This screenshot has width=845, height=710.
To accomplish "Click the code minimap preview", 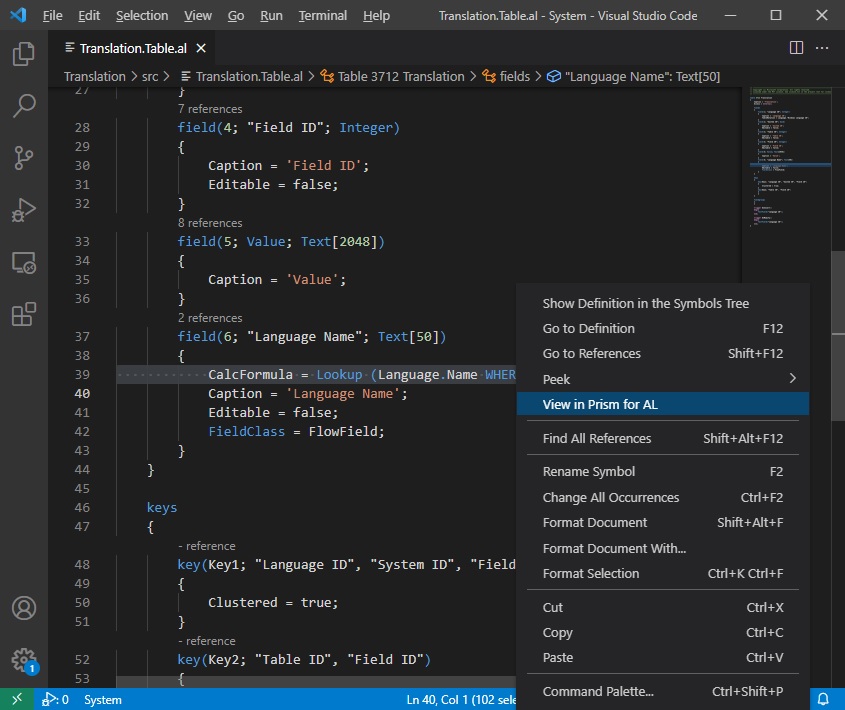I will click(x=789, y=157).
